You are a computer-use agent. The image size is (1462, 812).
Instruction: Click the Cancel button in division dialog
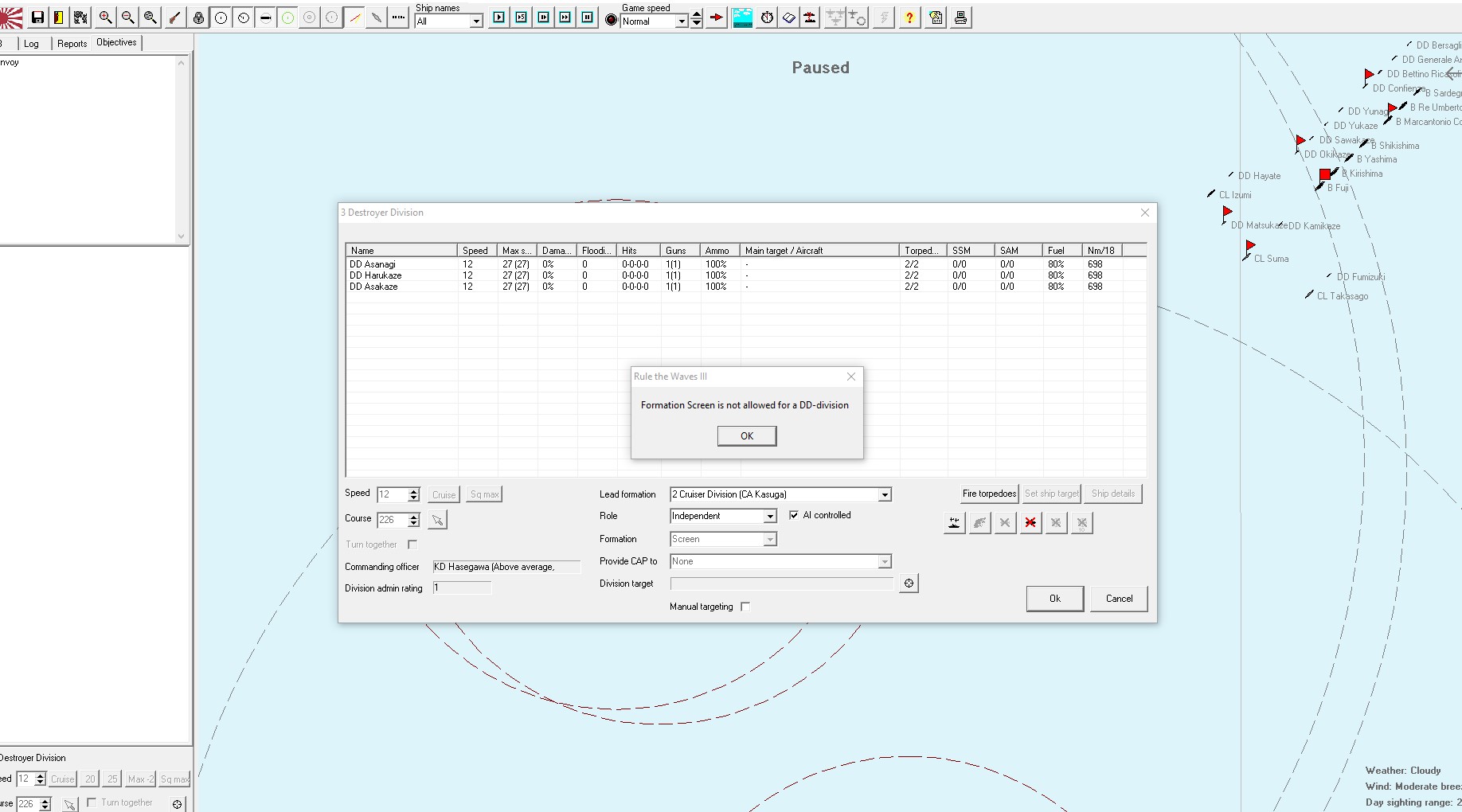[1119, 599]
